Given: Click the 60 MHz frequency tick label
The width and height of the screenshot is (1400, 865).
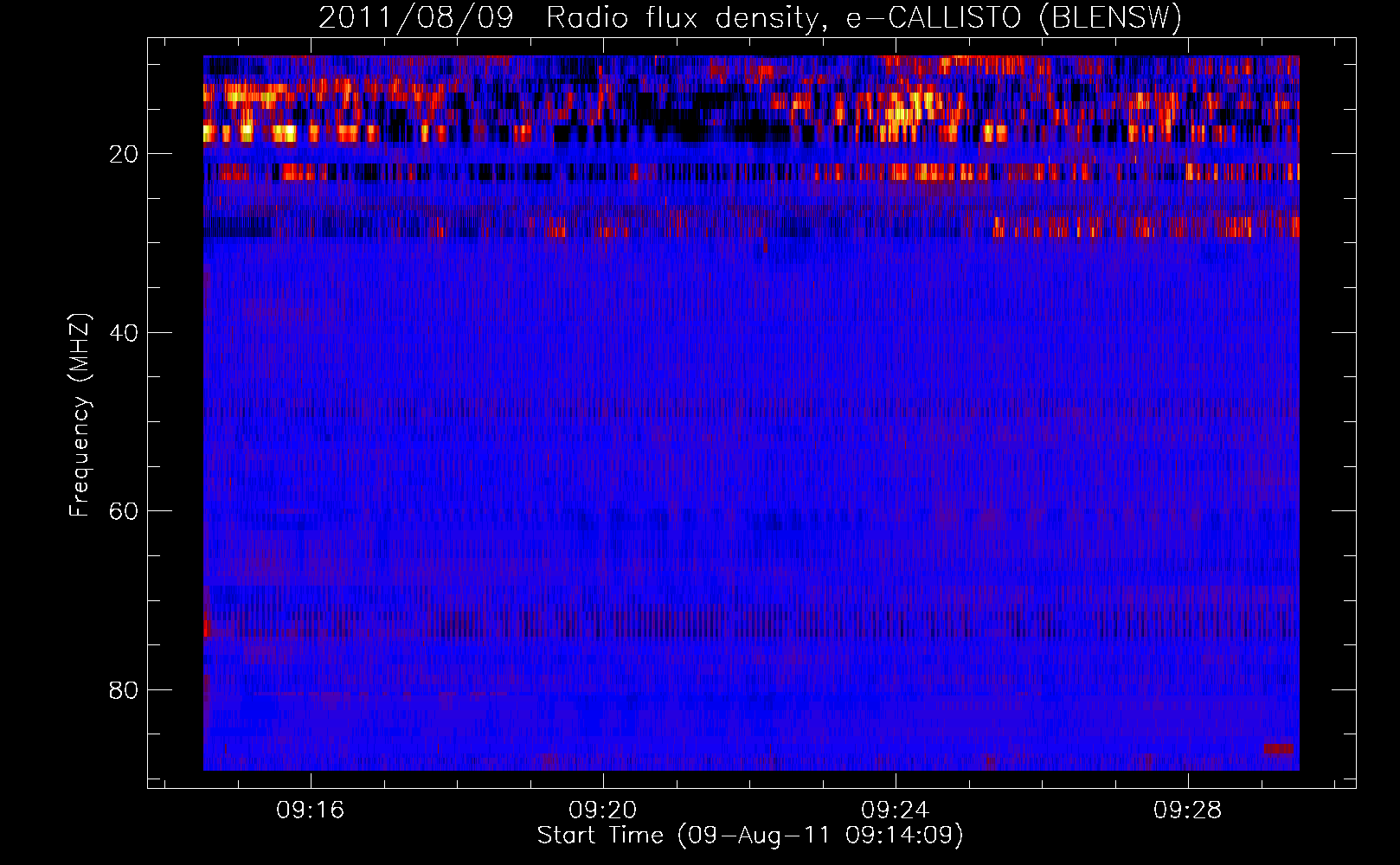Looking at the screenshot, I should (x=124, y=511).
